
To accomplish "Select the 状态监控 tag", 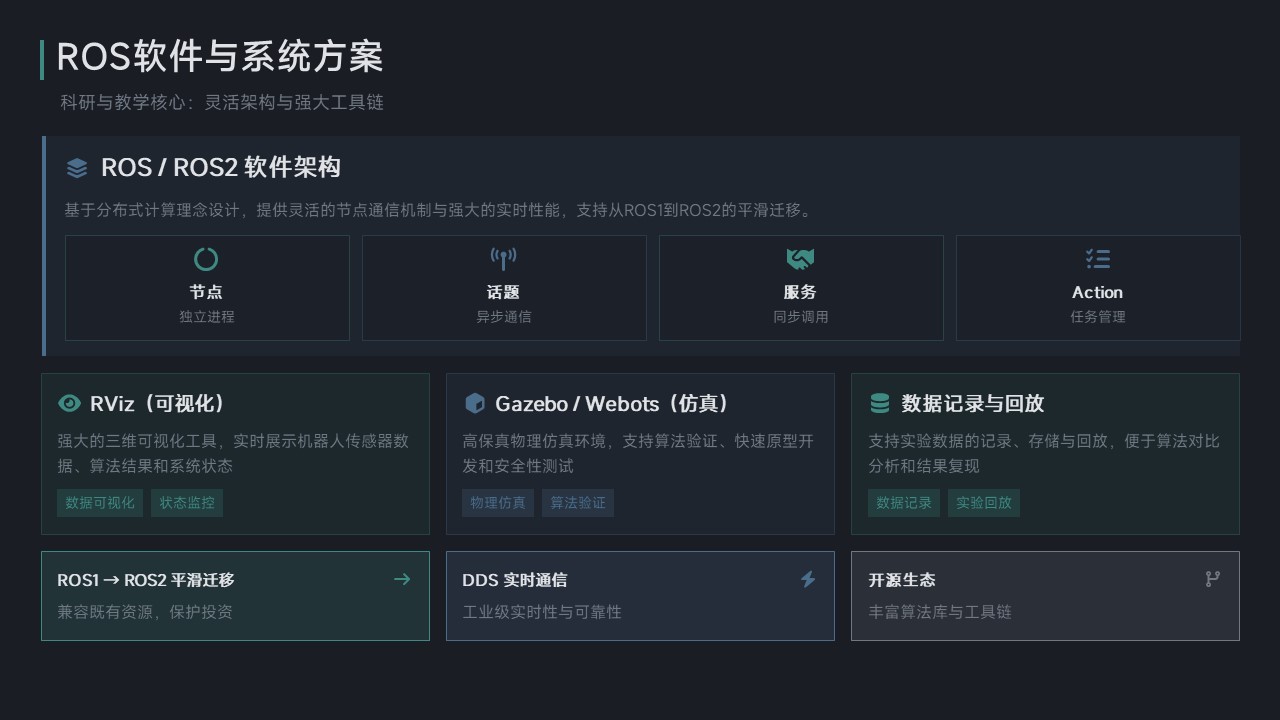I will (x=187, y=503).
